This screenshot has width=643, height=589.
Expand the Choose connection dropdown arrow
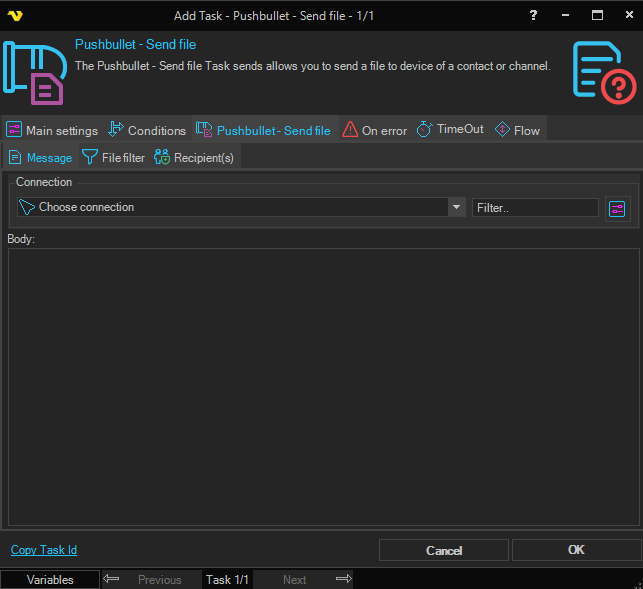[x=457, y=207]
